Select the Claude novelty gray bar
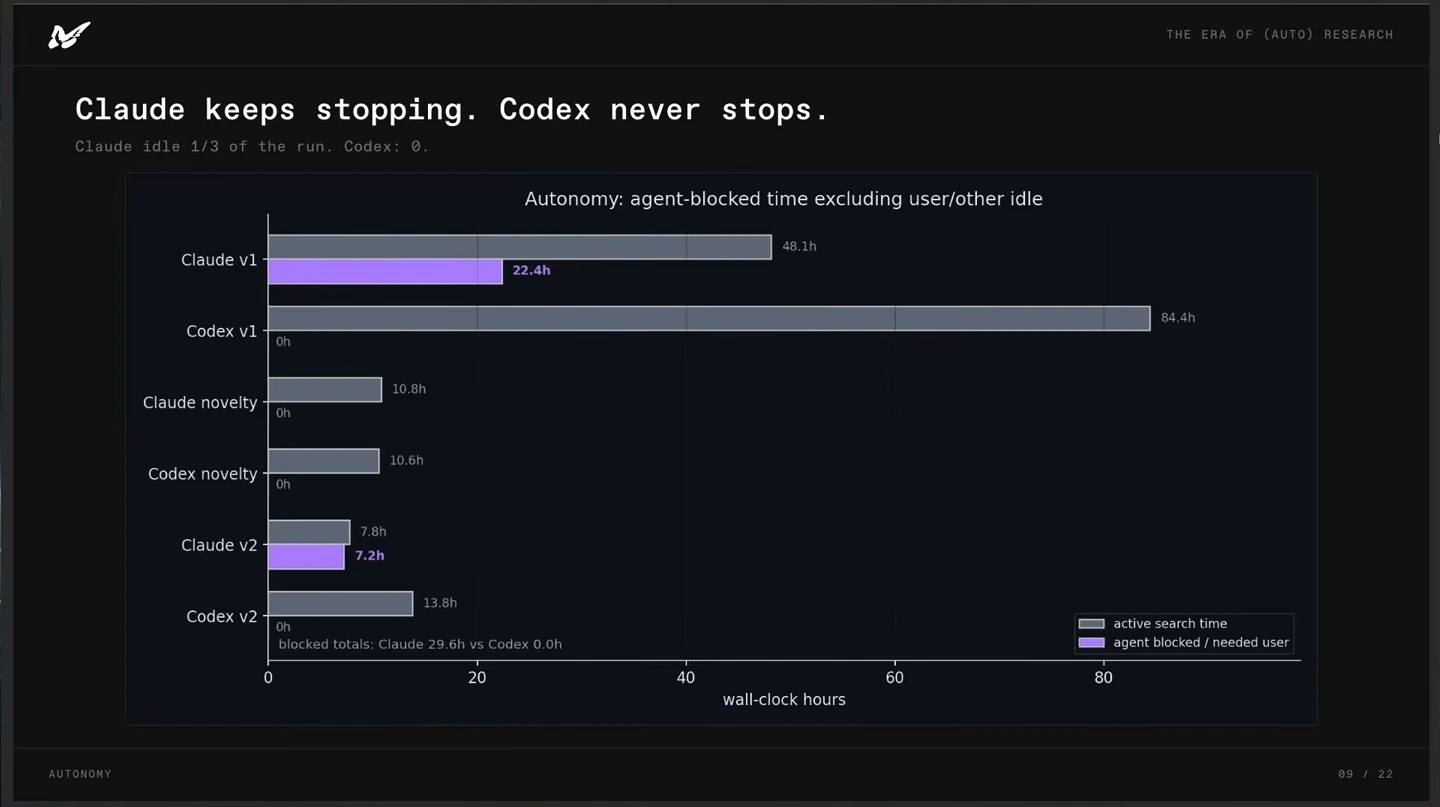Viewport: 1440px width, 807px height. (x=325, y=390)
